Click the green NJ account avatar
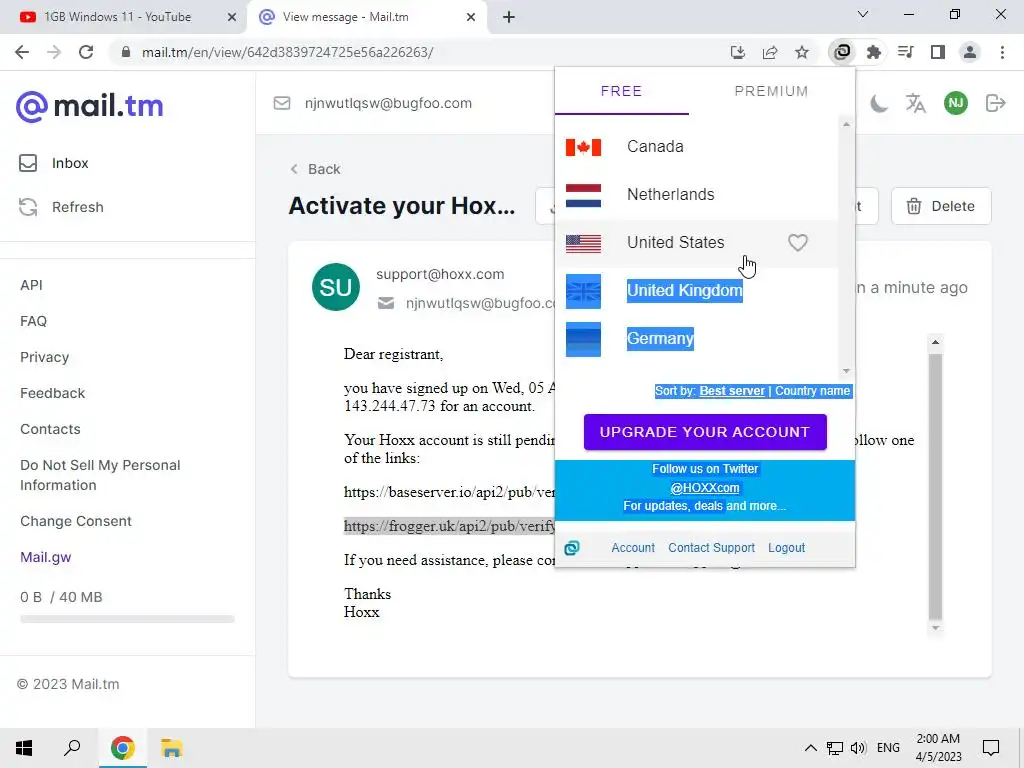The image size is (1024, 768). pyautogui.click(x=955, y=103)
